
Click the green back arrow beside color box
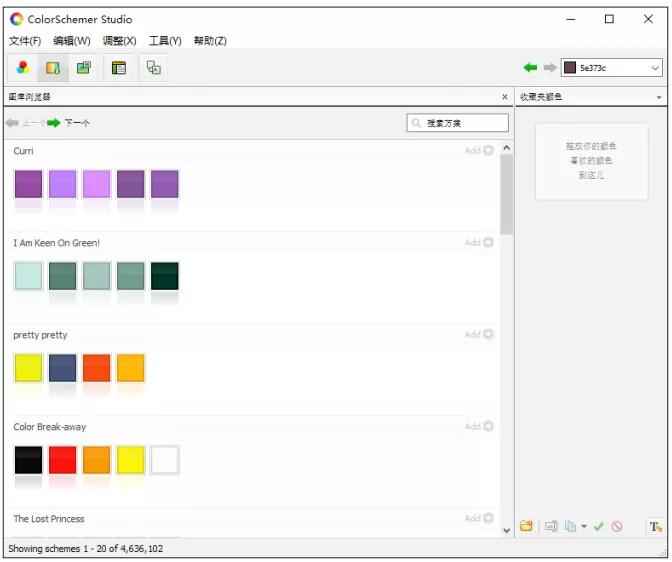[530, 68]
